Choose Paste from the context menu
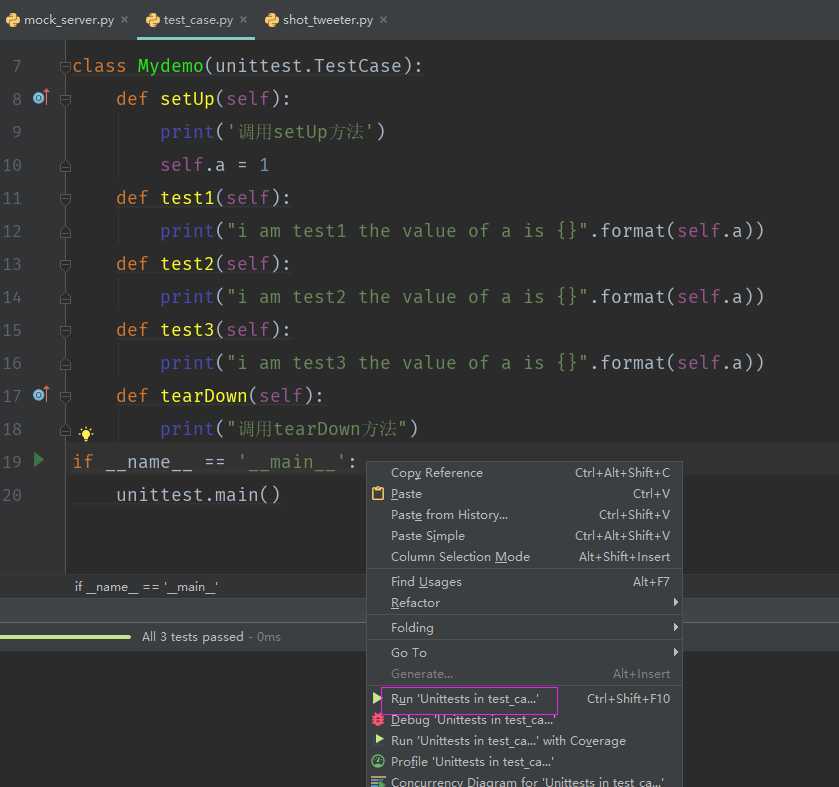This screenshot has height=787, width=839. pos(524,493)
